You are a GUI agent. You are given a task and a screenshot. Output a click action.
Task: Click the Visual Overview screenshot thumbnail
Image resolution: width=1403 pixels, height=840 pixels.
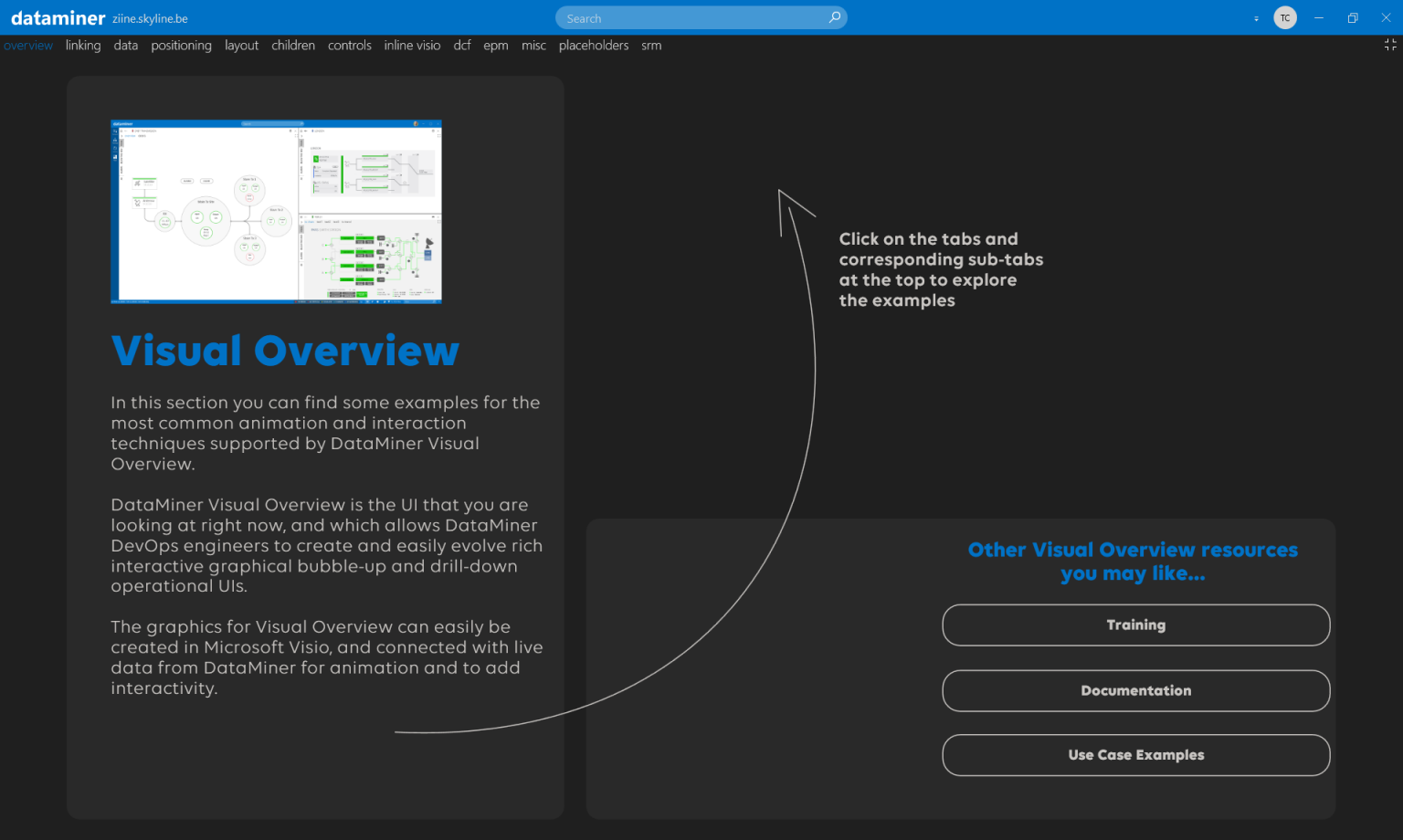276,211
